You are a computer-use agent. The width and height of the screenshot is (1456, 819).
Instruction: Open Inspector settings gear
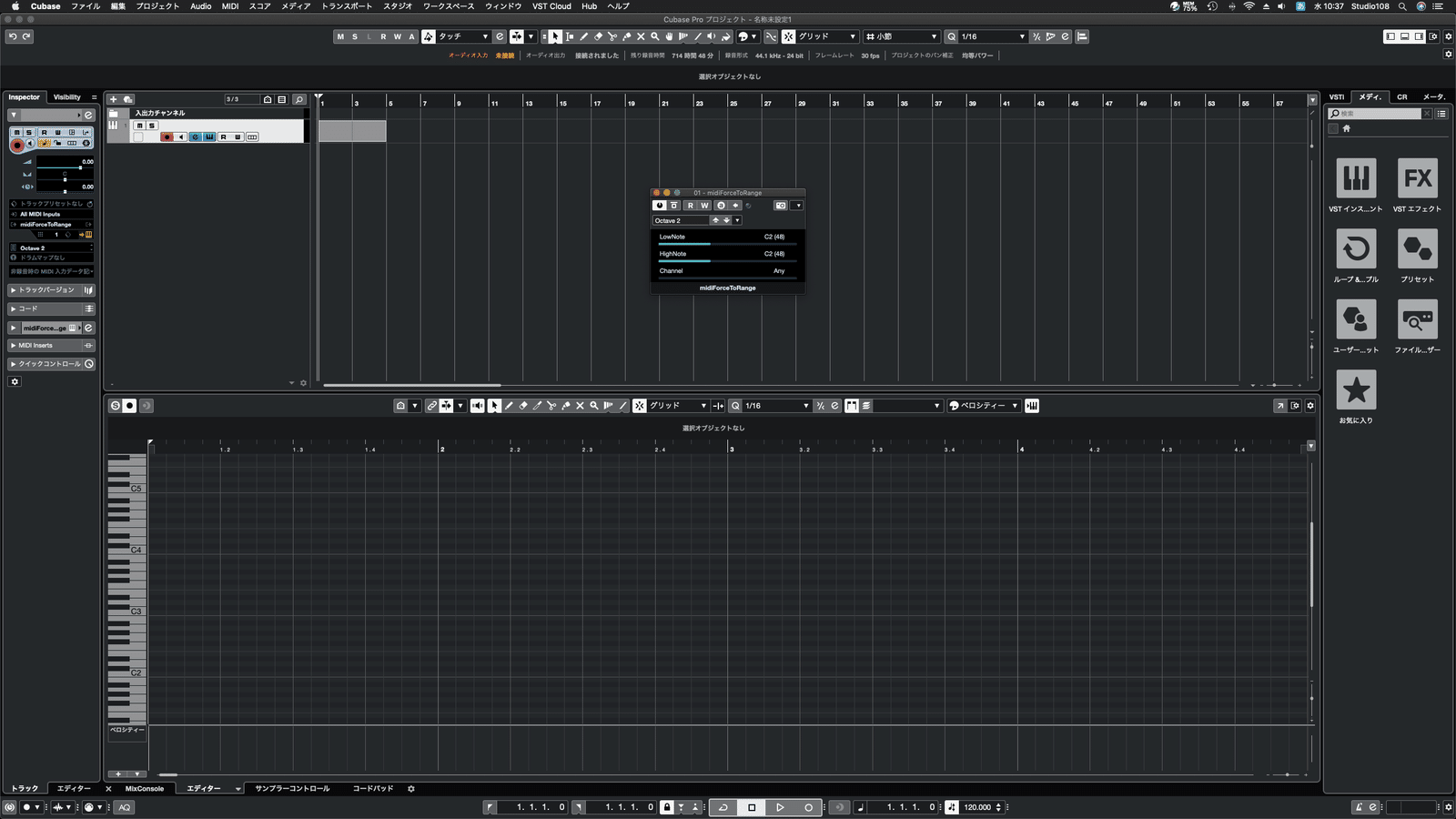click(15, 382)
